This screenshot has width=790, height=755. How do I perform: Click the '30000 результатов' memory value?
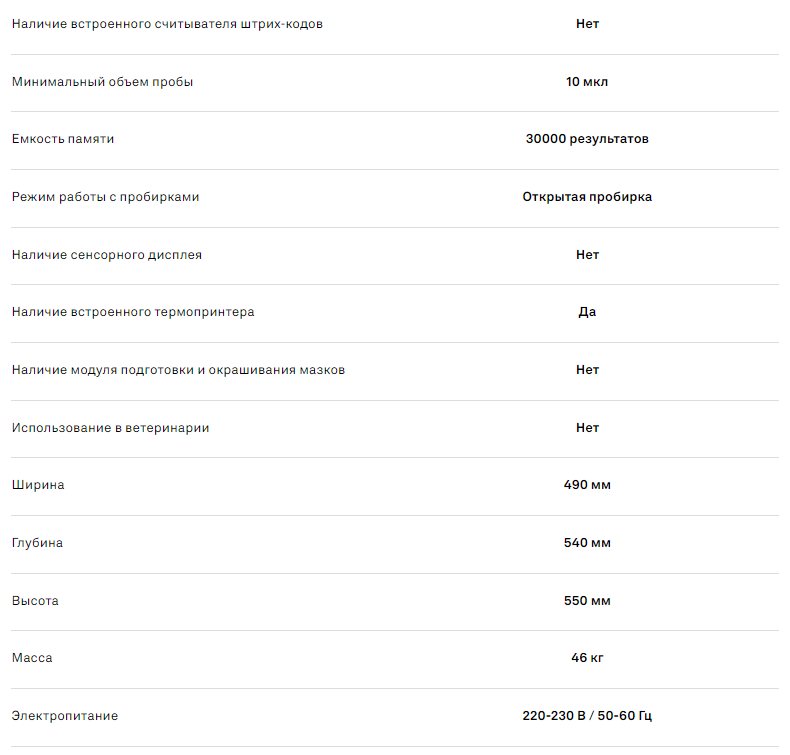(x=587, y=139)
